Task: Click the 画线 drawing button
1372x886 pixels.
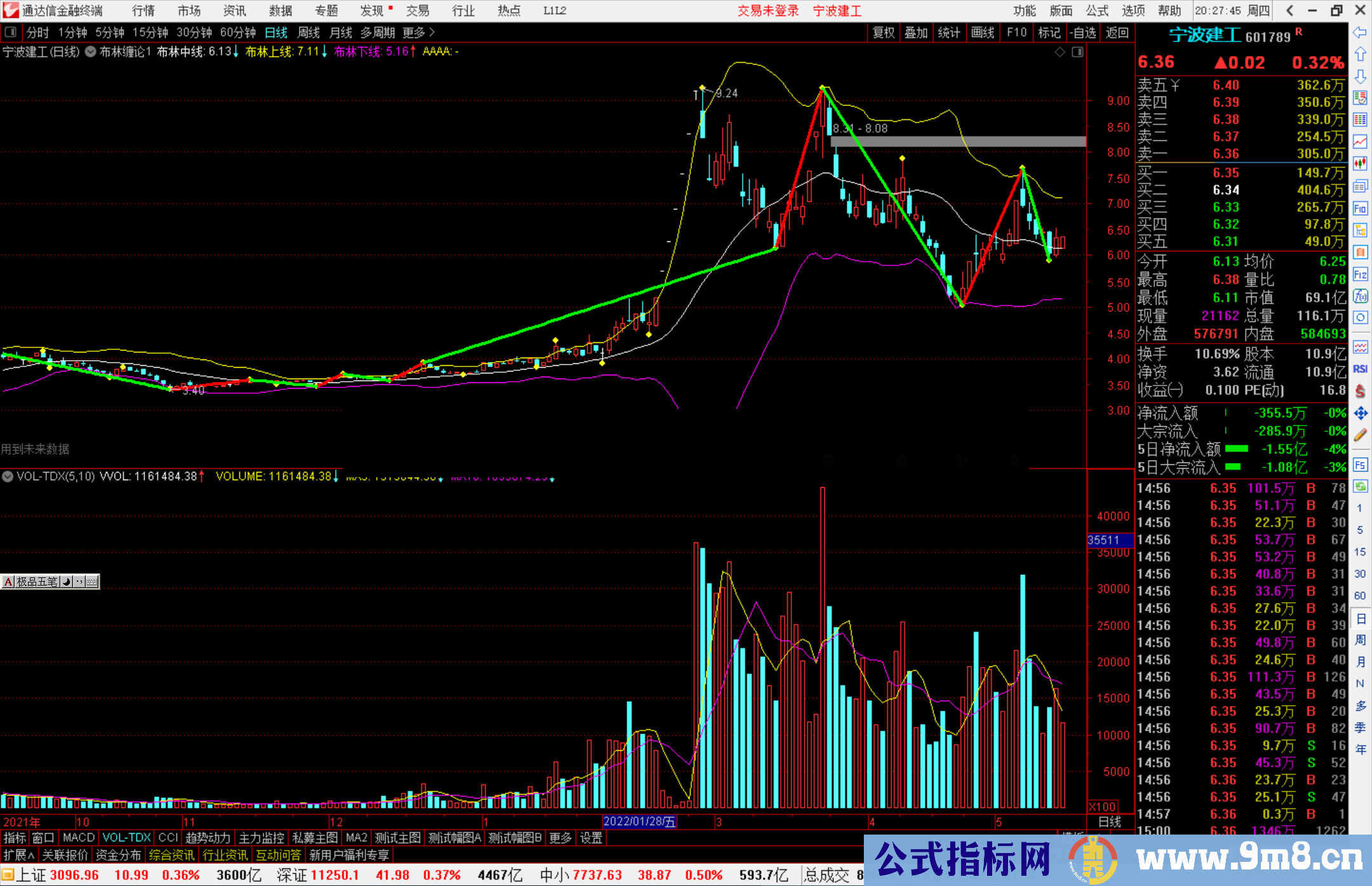Action: pos(982,32)
